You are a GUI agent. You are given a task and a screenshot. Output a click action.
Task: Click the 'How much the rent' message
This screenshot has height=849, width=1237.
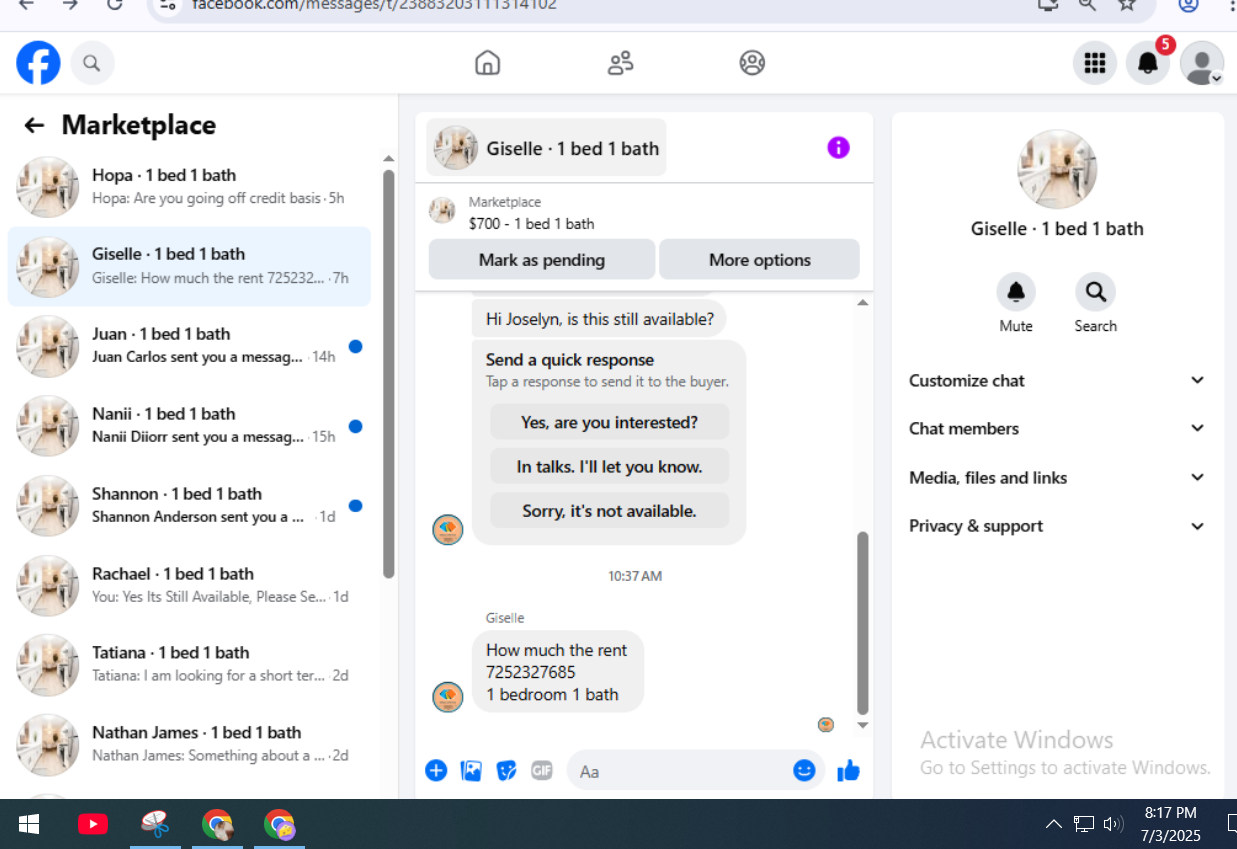557,672
